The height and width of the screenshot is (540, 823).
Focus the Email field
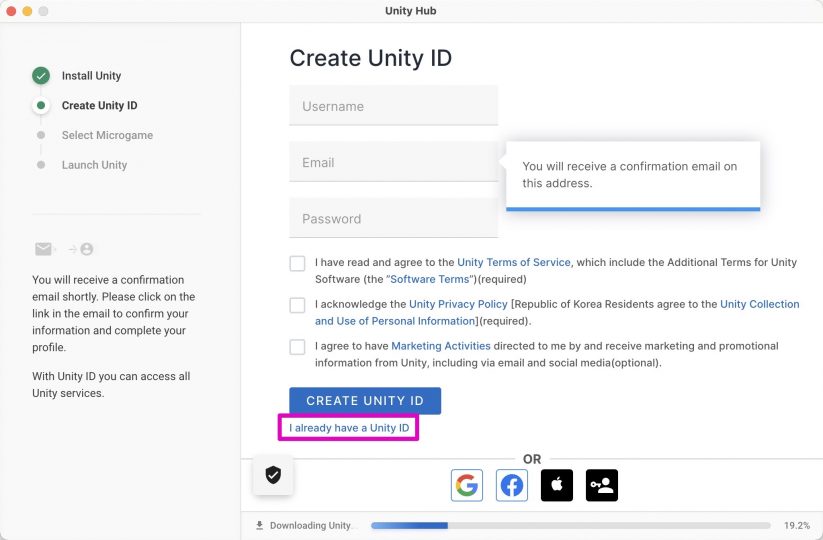pos(393,162)
